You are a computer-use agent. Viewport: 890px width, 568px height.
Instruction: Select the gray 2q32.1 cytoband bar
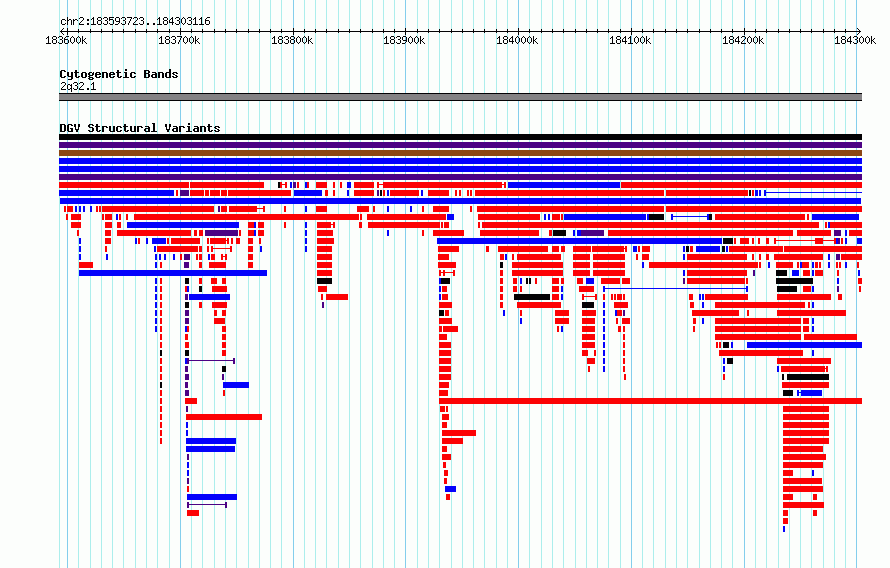[x=460, y=97]
